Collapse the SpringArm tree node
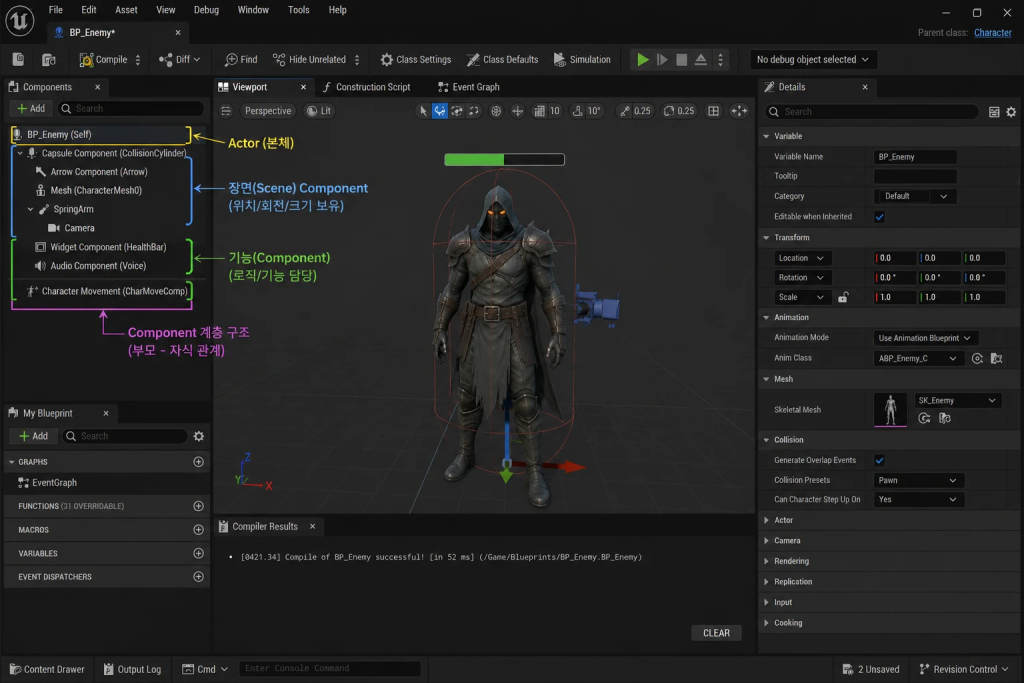Screen dimensions: 1024x683 [30, 210]
